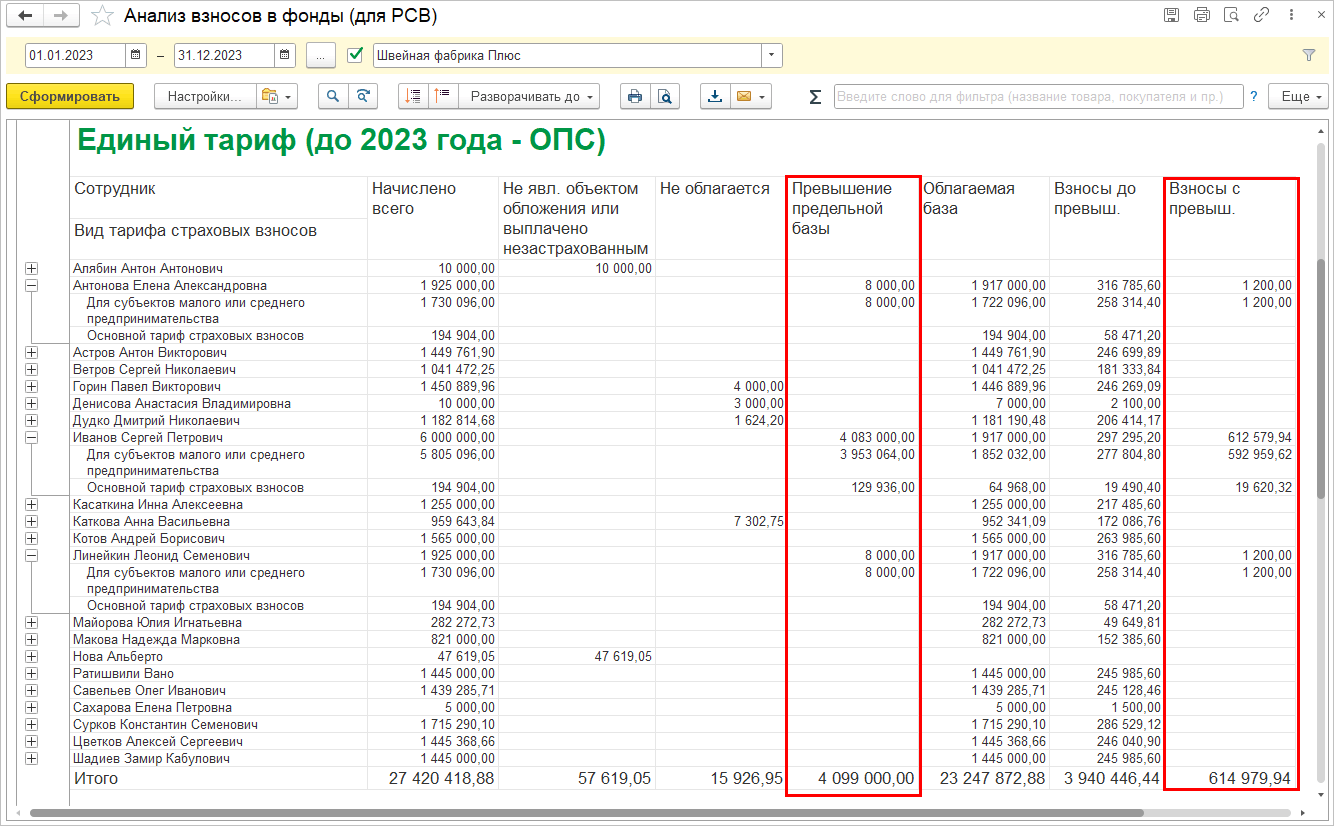
Task: Click the Find next icon
Action: [362, 96]
